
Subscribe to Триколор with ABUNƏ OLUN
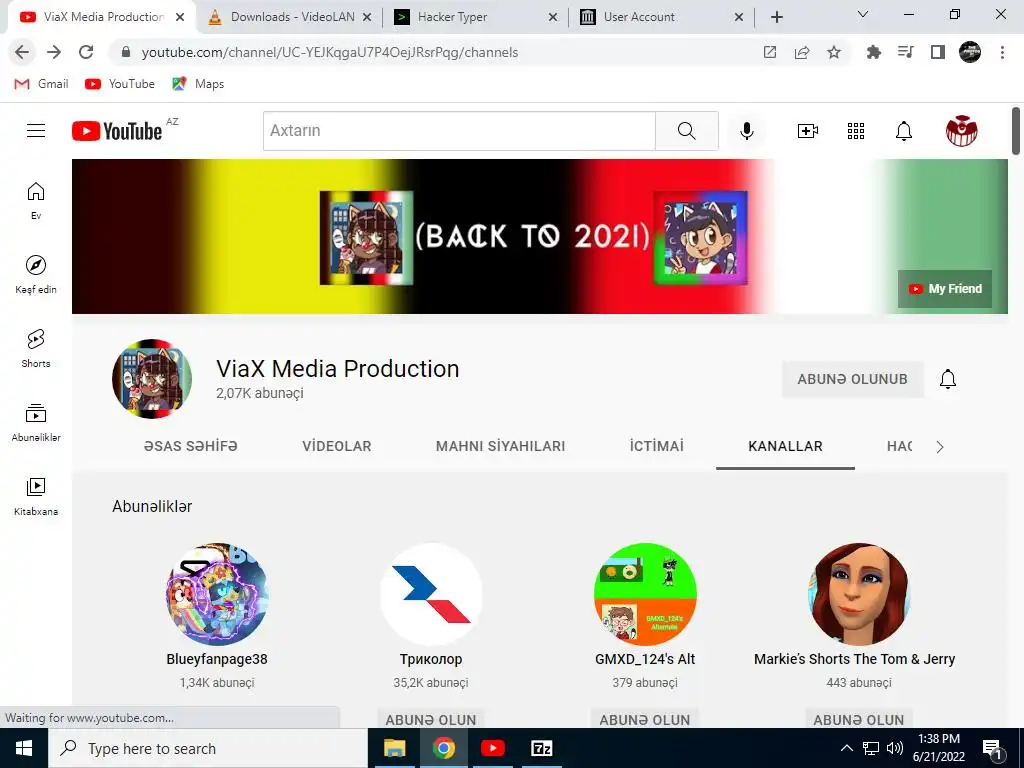[x=430, y=720]
